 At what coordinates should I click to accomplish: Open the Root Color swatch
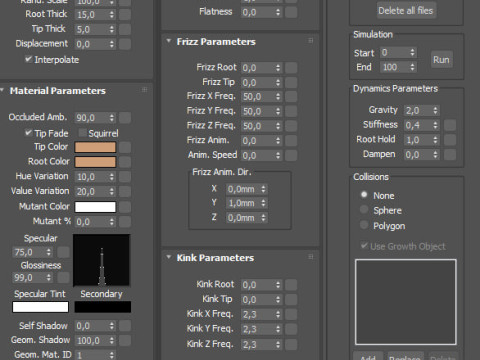click(x=95, y=162)
